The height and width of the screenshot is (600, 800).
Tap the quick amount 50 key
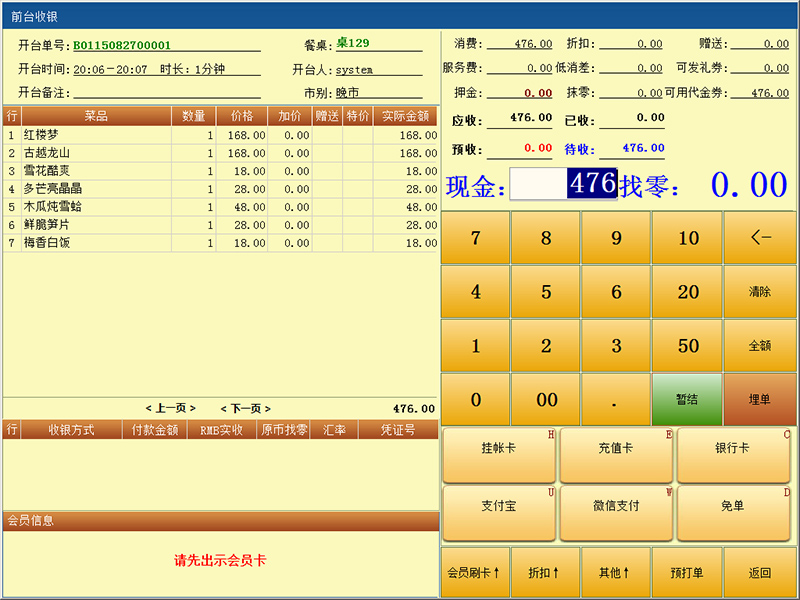point(687,346)
